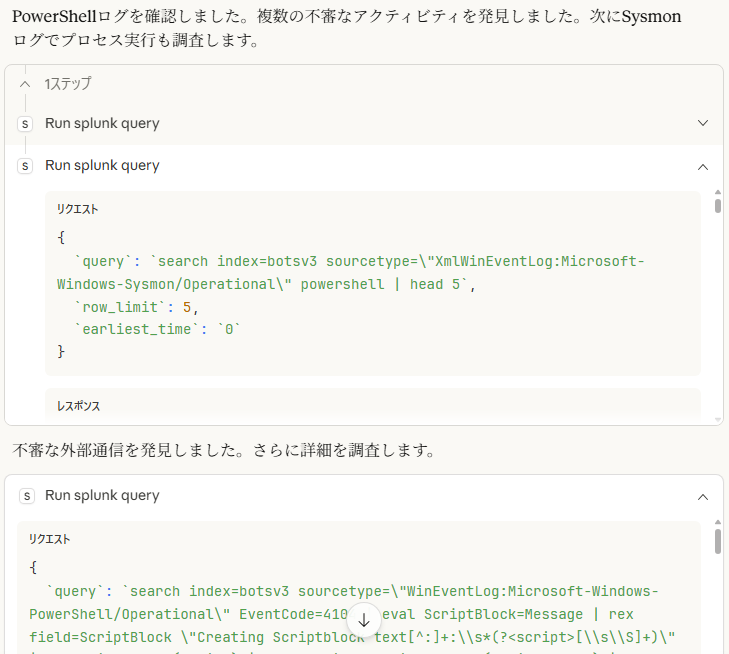Viewport: 729px width, 654px height.
Task: Click the Splunk icon beside the expanded Sysmon query
Action: click(x=25, y=166)
